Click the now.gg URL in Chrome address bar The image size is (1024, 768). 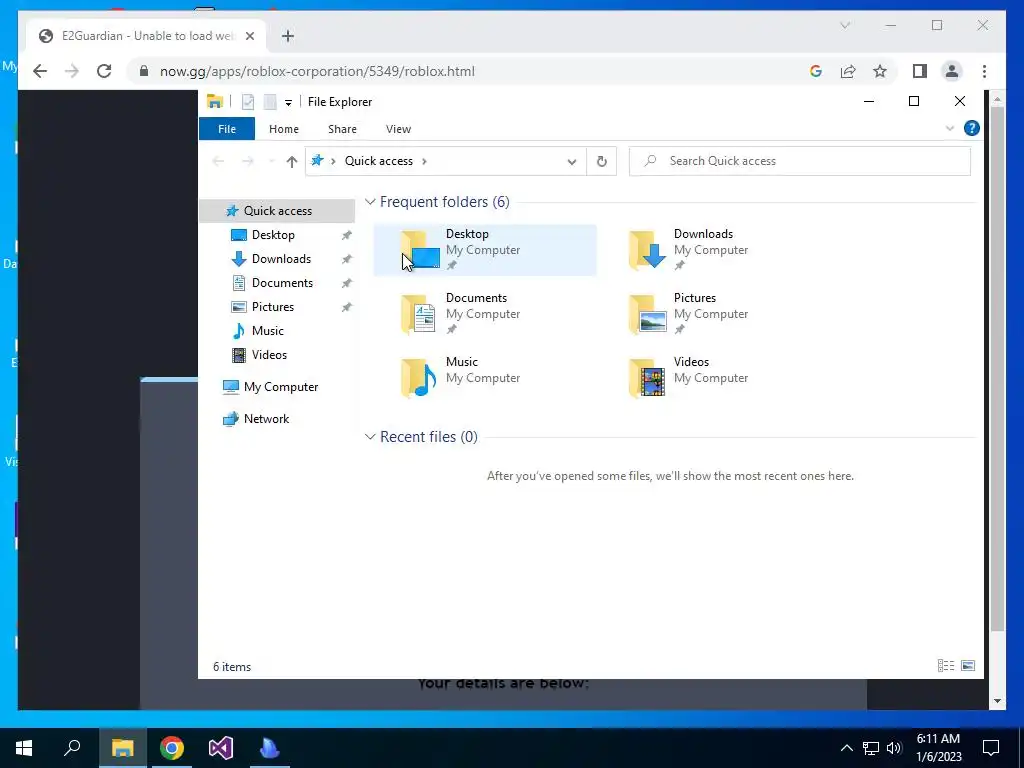click(x=317, y=71)
